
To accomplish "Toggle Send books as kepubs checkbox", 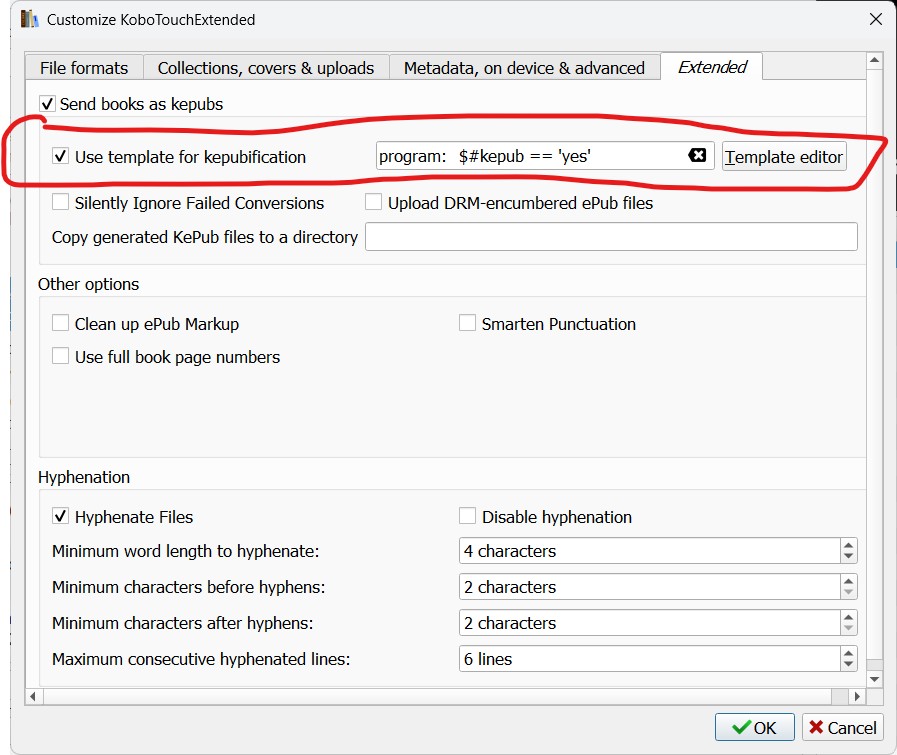I will click(x=47, y=104).
